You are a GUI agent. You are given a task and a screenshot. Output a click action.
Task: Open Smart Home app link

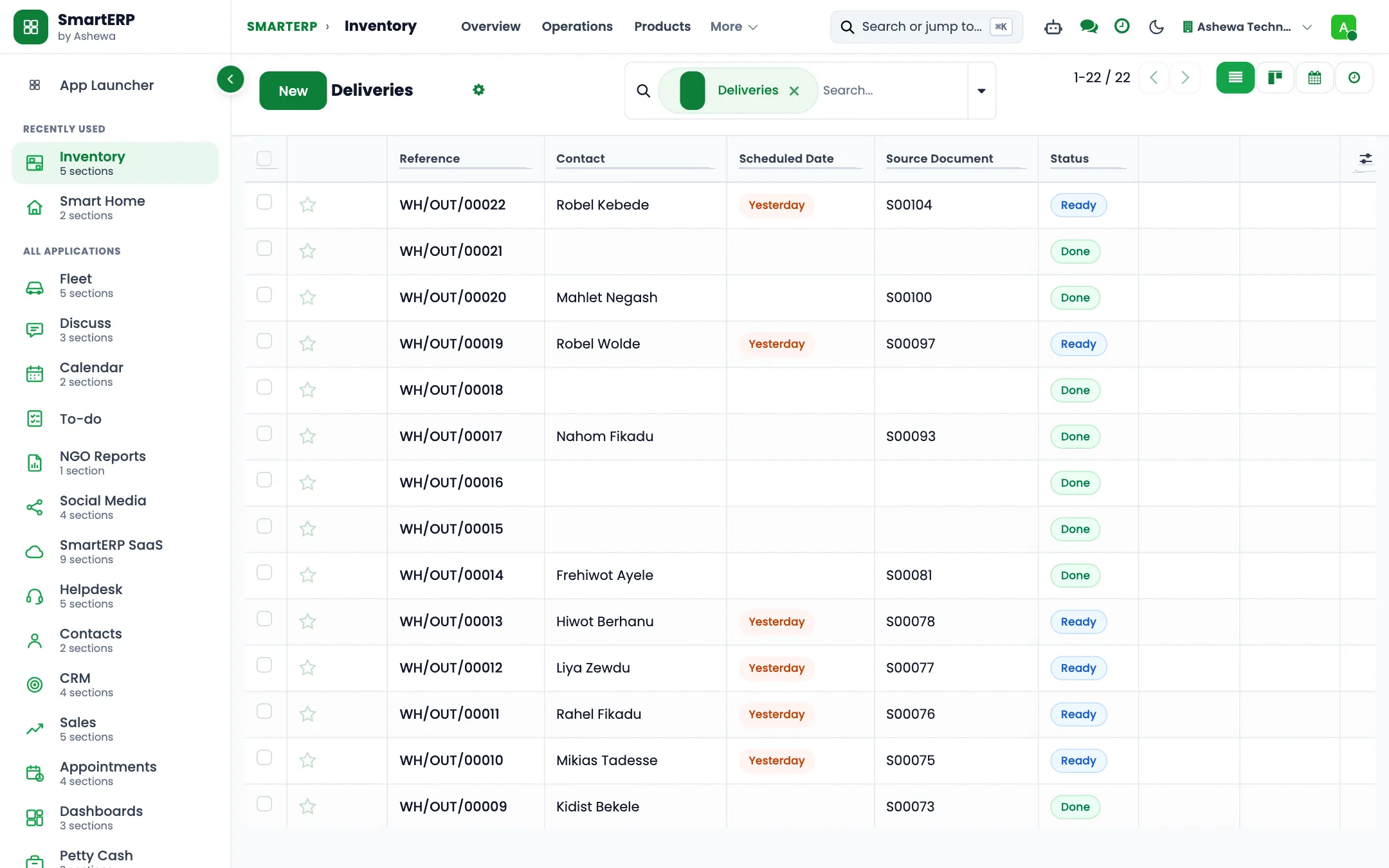(116, 208)
